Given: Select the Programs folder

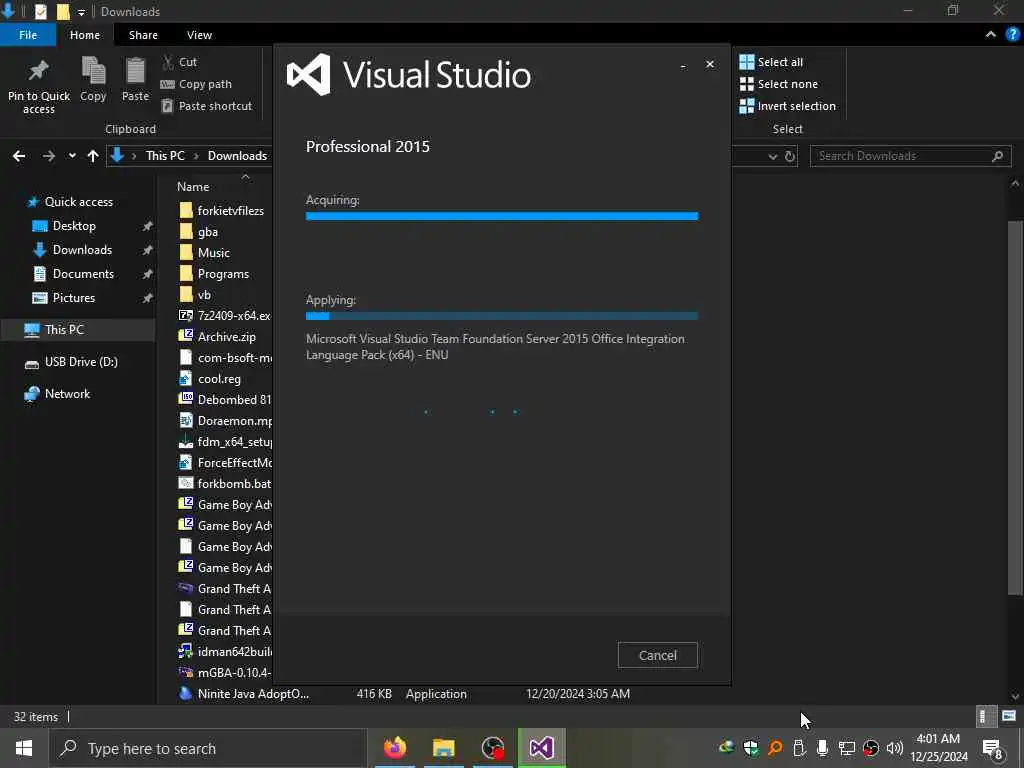Looking at the screenshot, I should click(214, 274).
